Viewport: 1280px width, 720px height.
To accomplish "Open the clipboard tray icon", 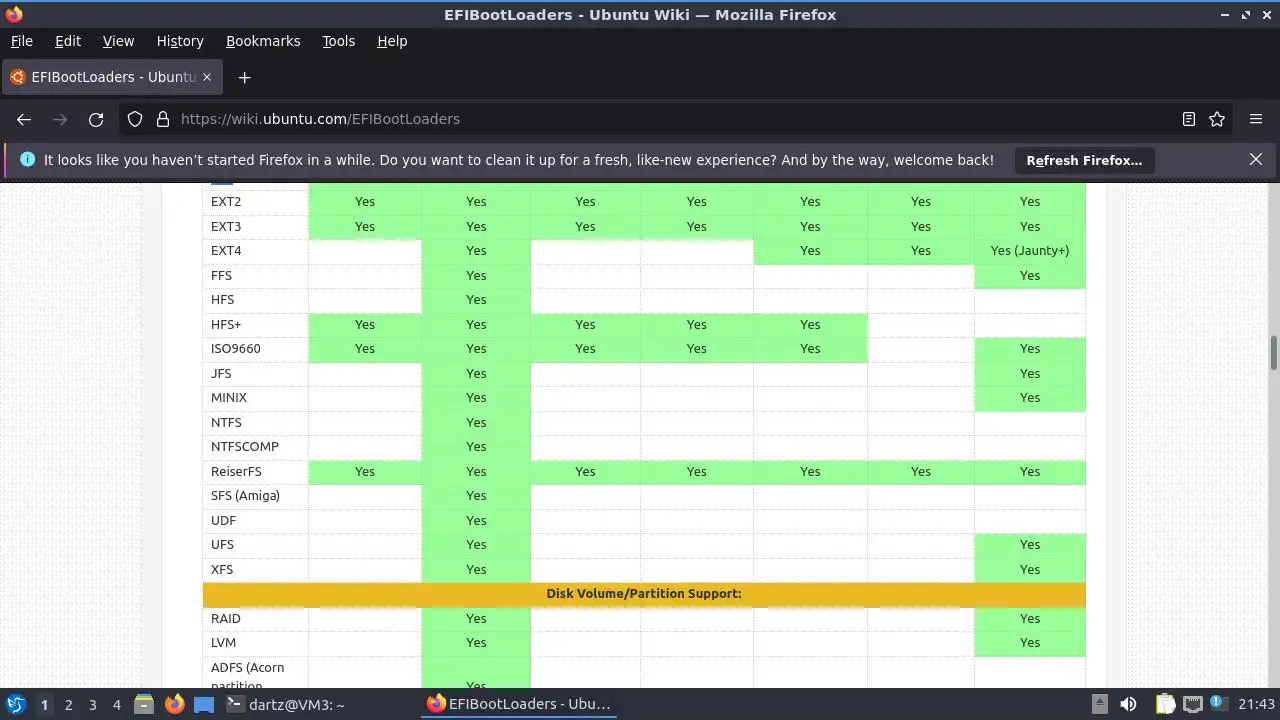I will tap(1165, 704).
